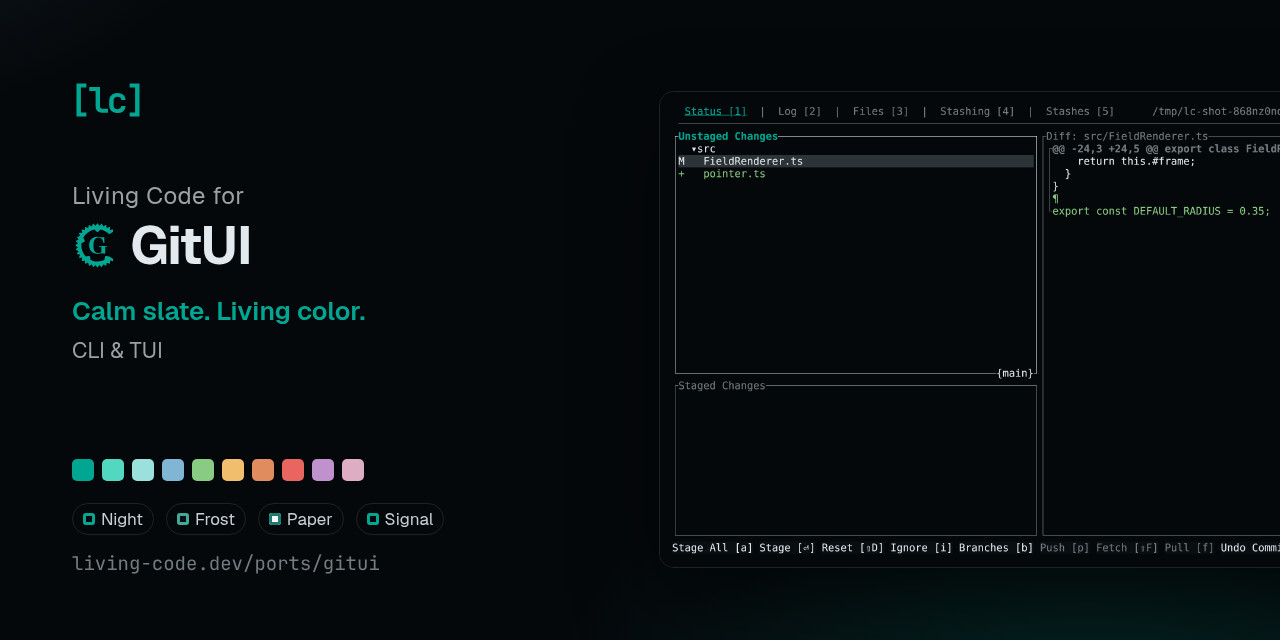This screenshot has width=1280, height=640.
Task: Select the Frost theme chip
Action: (x=206, y=519)
